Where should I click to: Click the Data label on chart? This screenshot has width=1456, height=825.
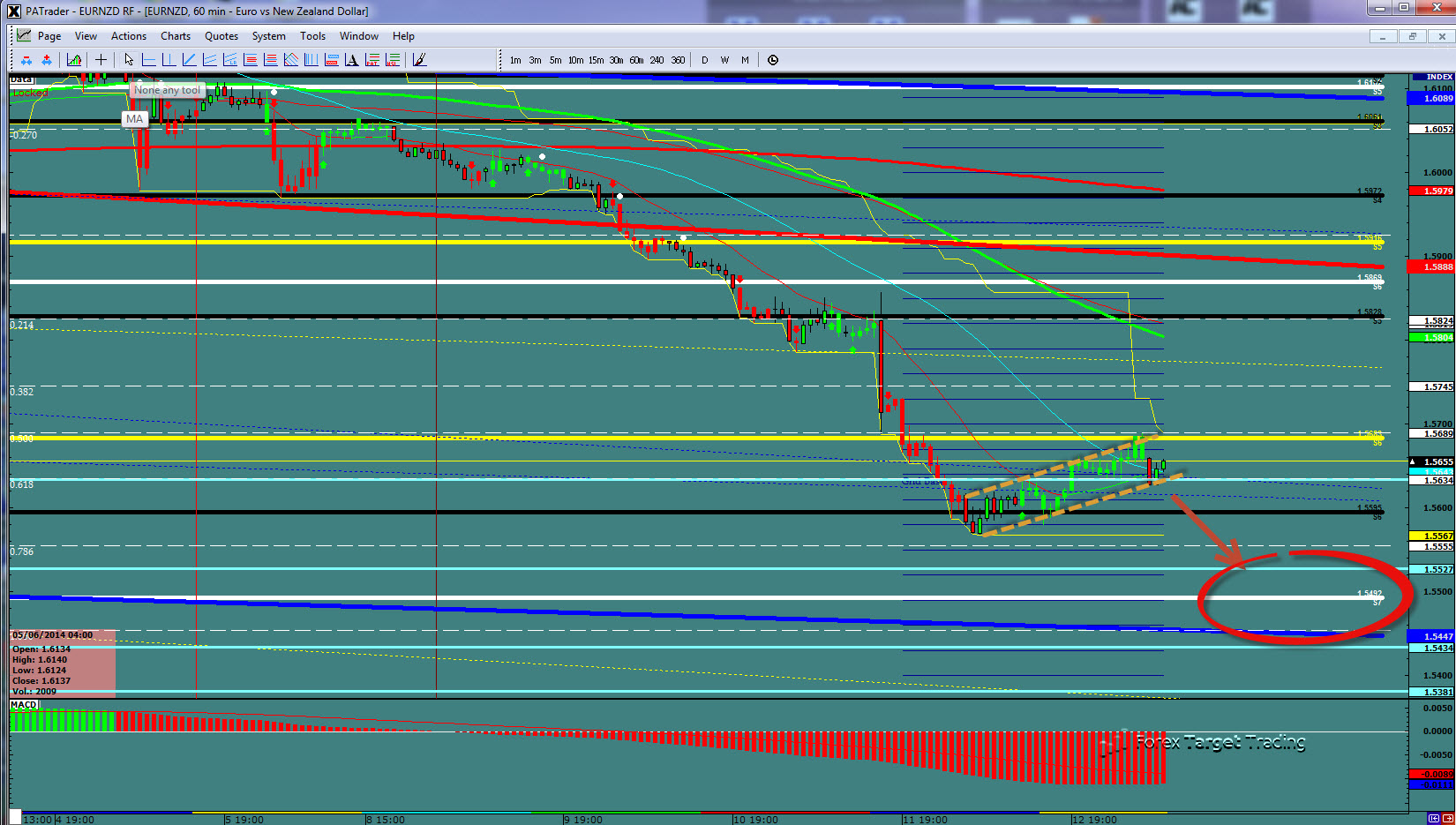21,79
